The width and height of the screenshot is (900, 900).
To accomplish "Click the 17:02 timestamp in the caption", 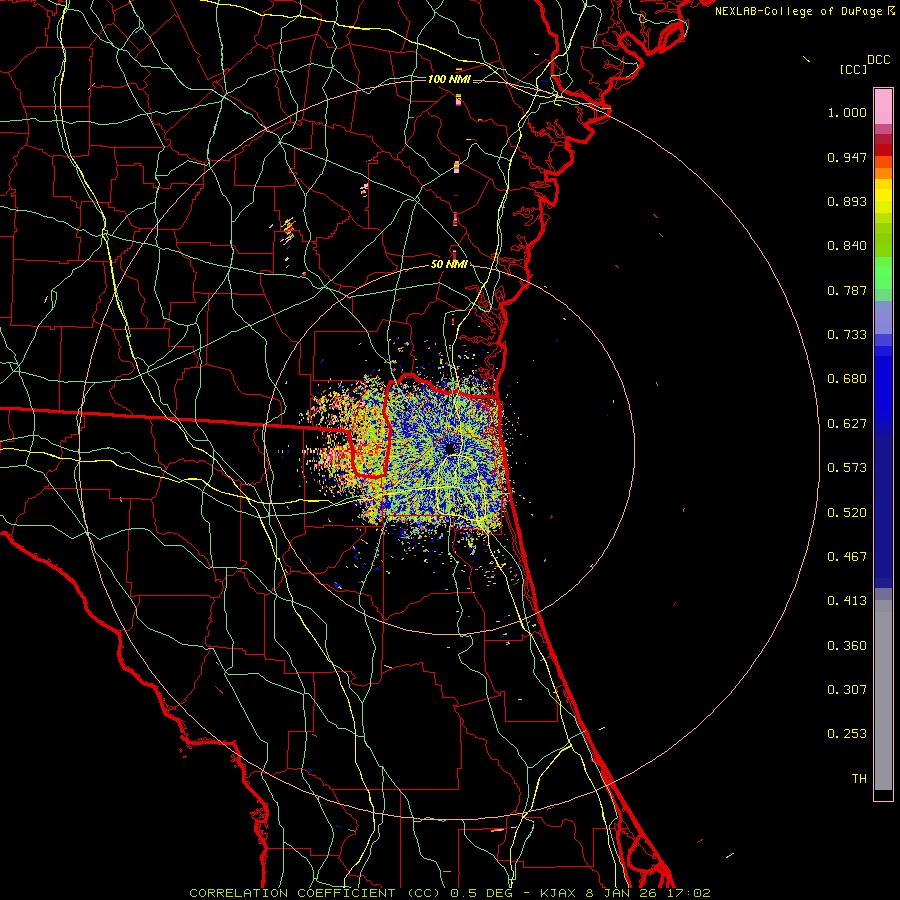I will [x=688, y=893].
